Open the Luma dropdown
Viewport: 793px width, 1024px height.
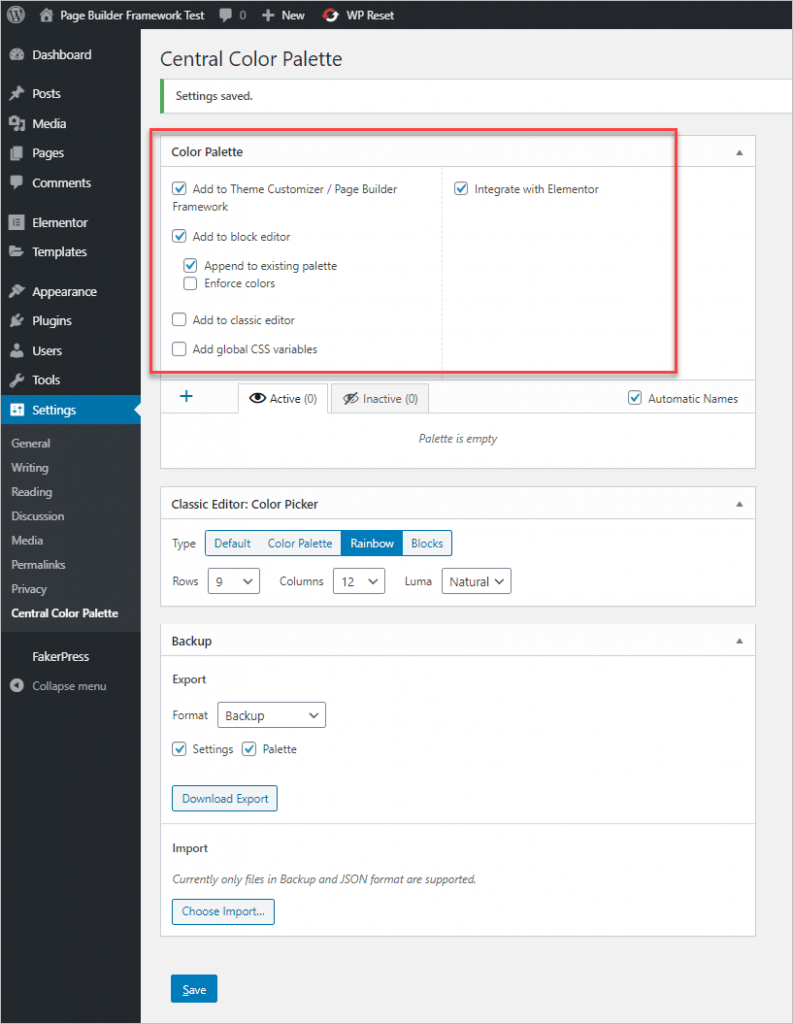tap(476, 581)
